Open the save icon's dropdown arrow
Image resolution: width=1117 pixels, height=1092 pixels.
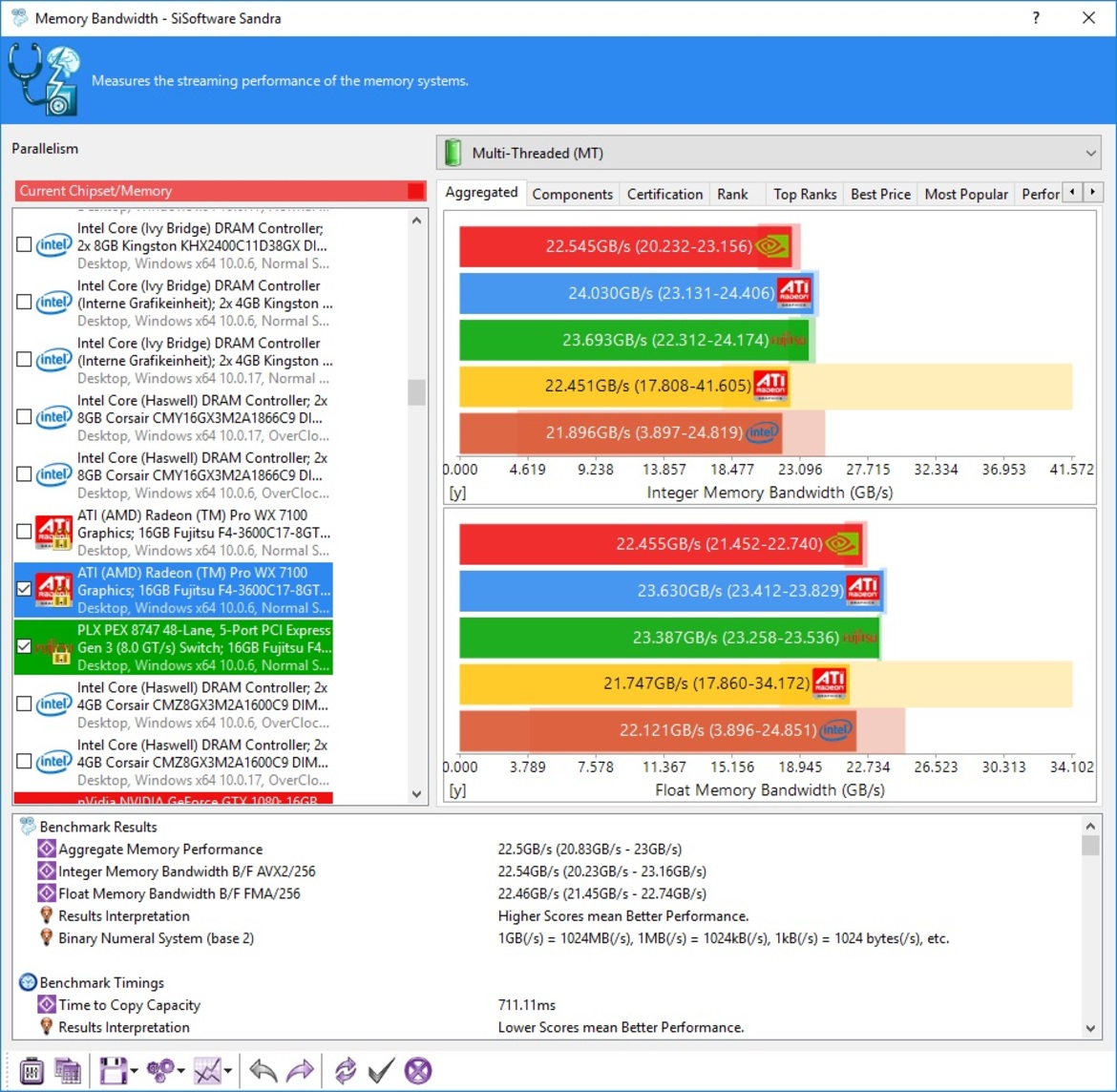[134, 1071]
